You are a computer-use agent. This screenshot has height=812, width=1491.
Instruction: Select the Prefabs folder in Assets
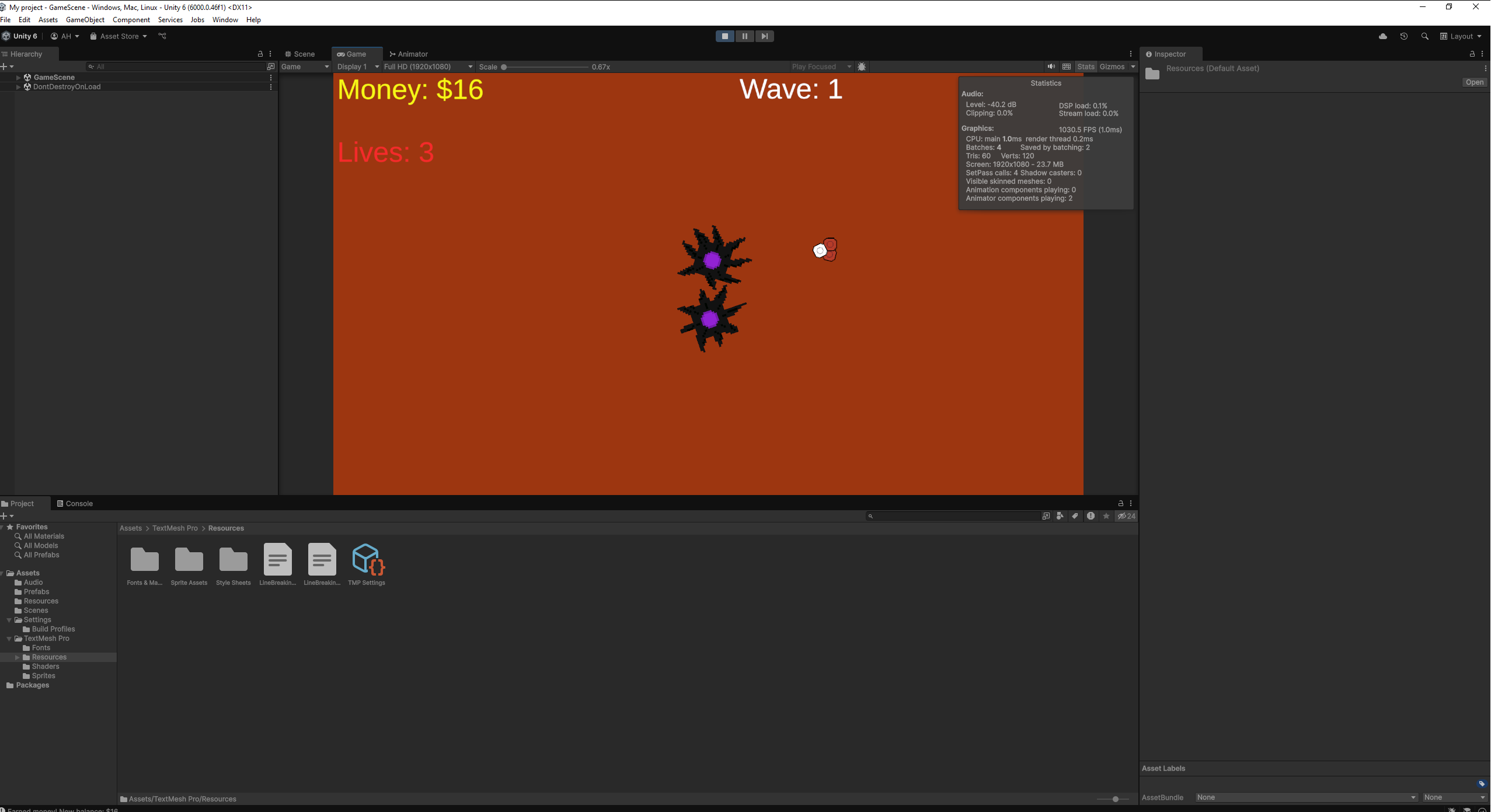click(36, 591)
